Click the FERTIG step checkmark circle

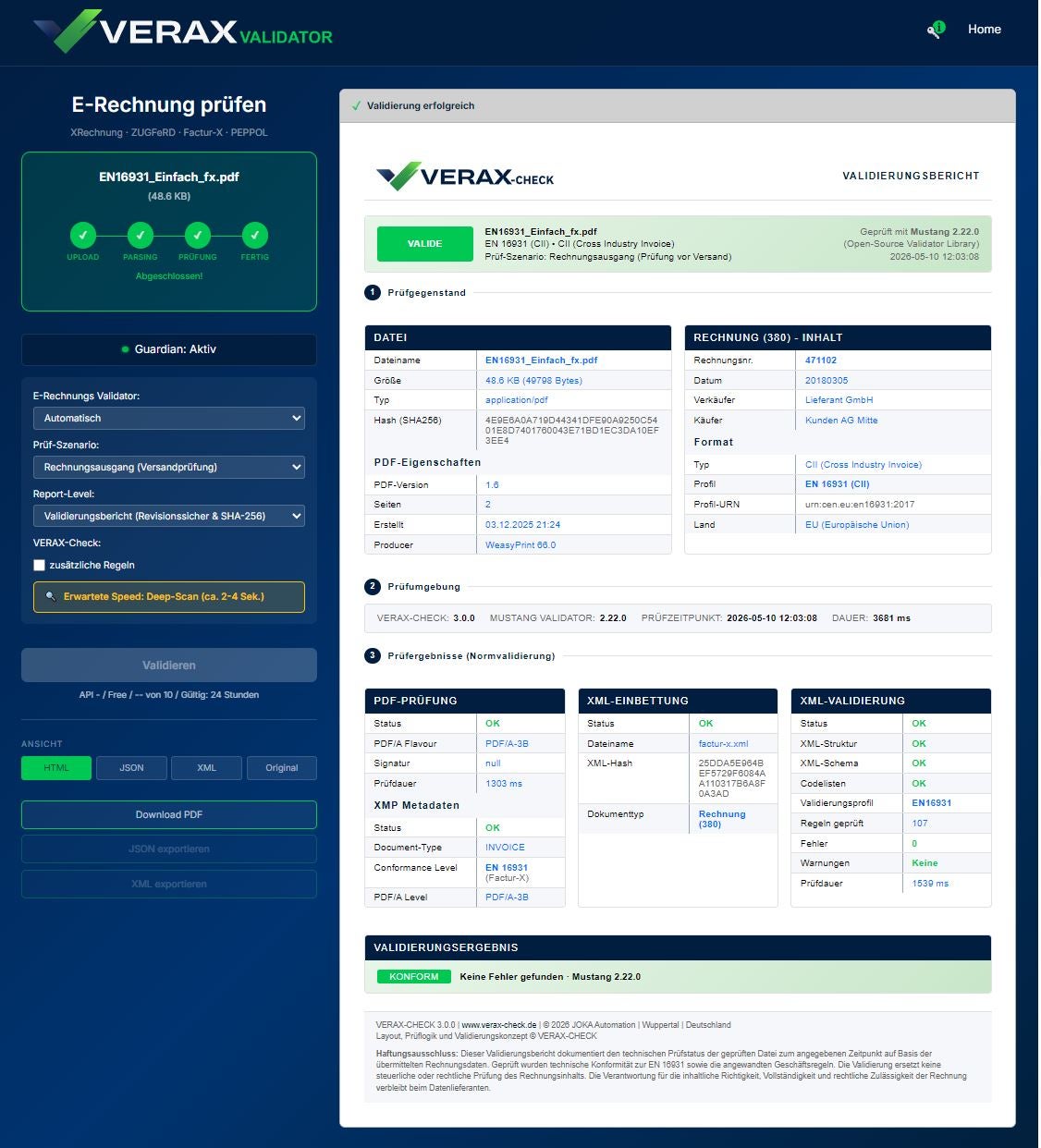coord(255,235)
